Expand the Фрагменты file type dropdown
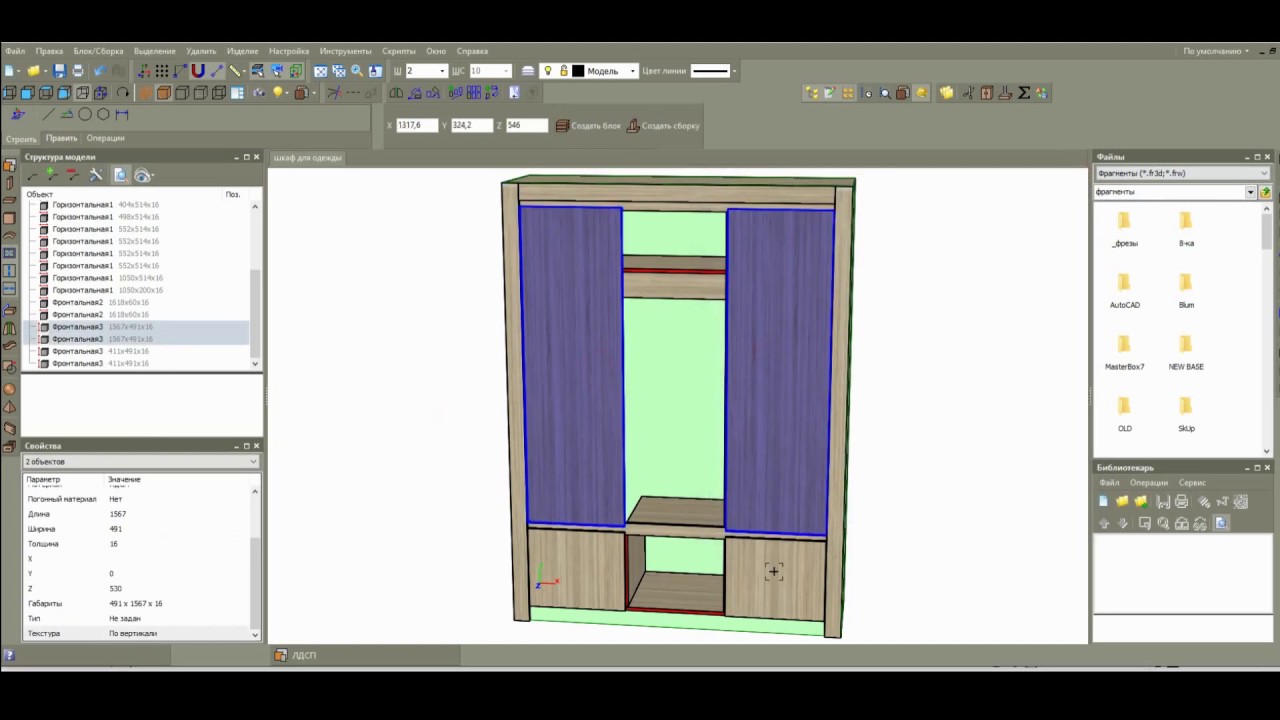Viewport: 1280px width, 720px height. (x=1264, y=173)
